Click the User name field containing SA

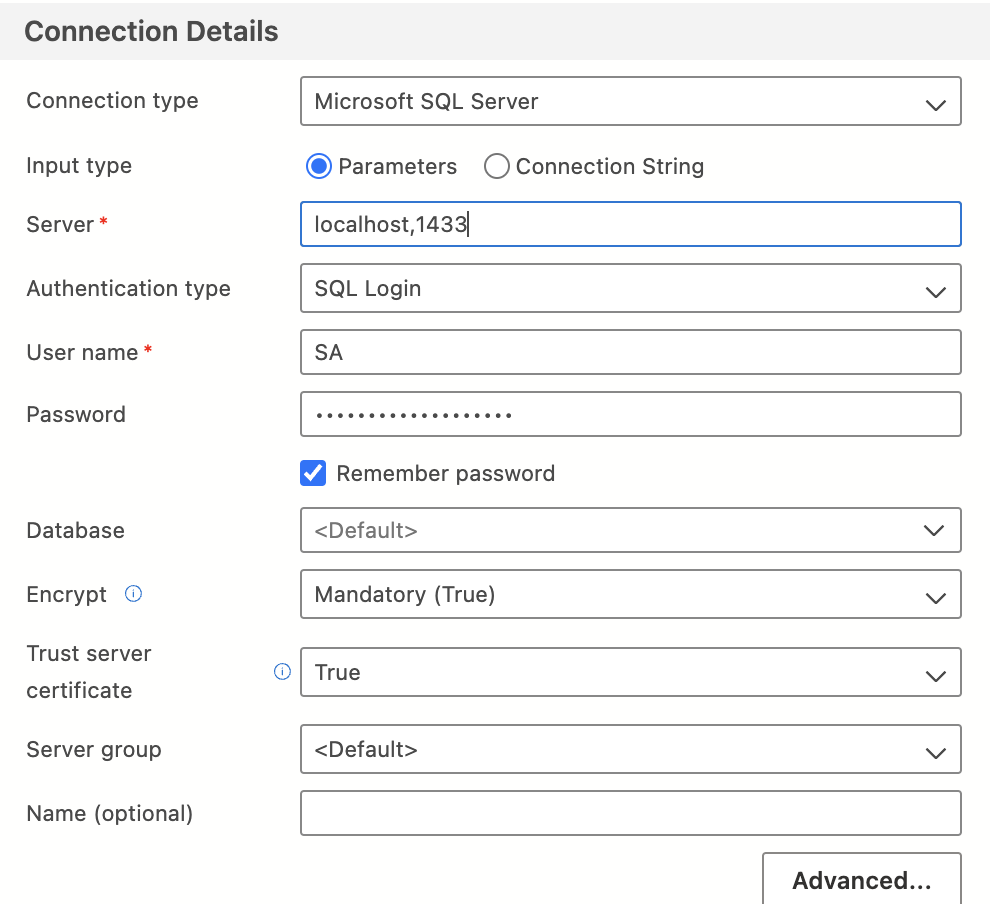pyautogui.click(x=631, y=352)
